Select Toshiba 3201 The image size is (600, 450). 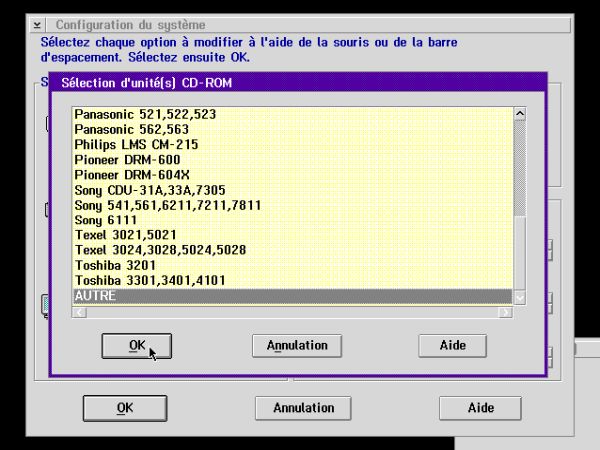tap(293, 265)
